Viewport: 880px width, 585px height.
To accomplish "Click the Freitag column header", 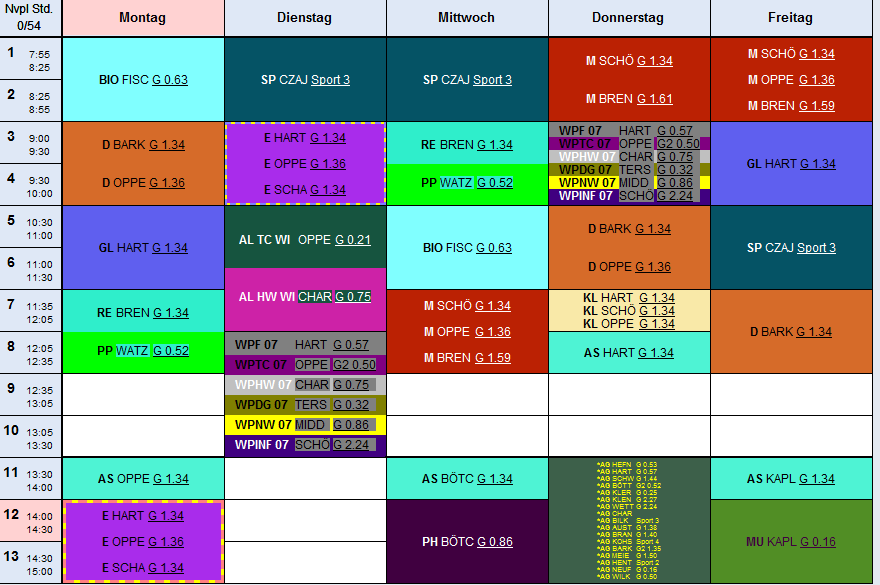I will pos(790,18).
